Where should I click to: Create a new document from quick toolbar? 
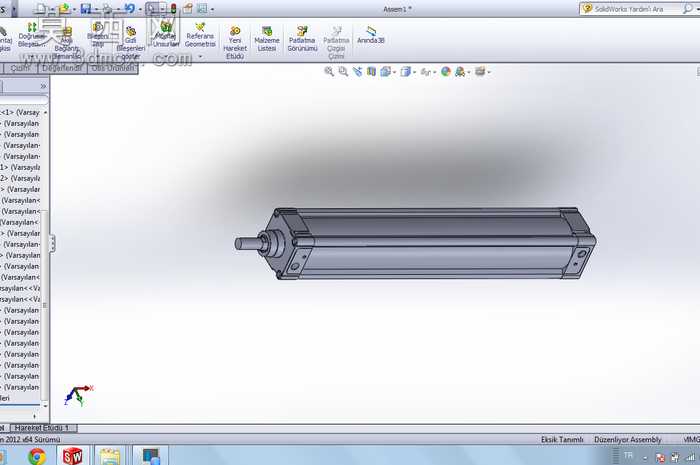click(41, 8)
